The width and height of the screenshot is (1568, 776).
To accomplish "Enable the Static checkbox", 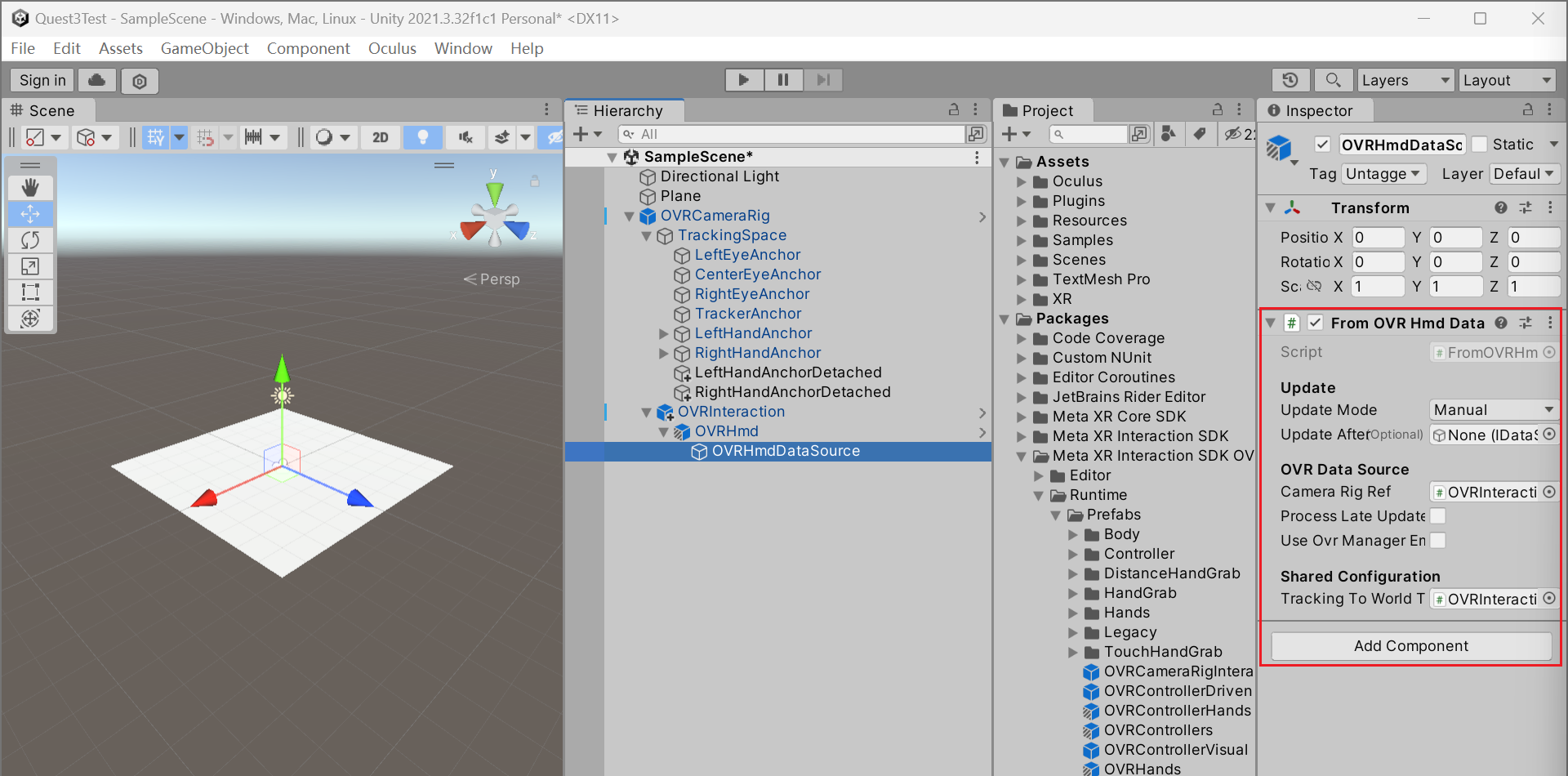I will pos(1479,145).
